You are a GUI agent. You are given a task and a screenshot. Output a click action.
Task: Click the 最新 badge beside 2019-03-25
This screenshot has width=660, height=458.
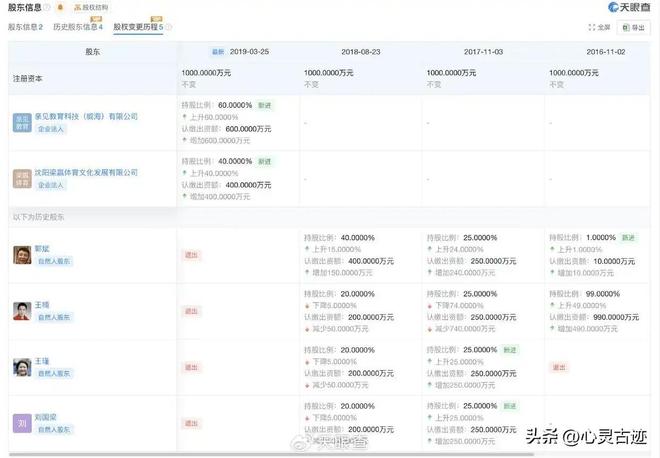(218, 52)
